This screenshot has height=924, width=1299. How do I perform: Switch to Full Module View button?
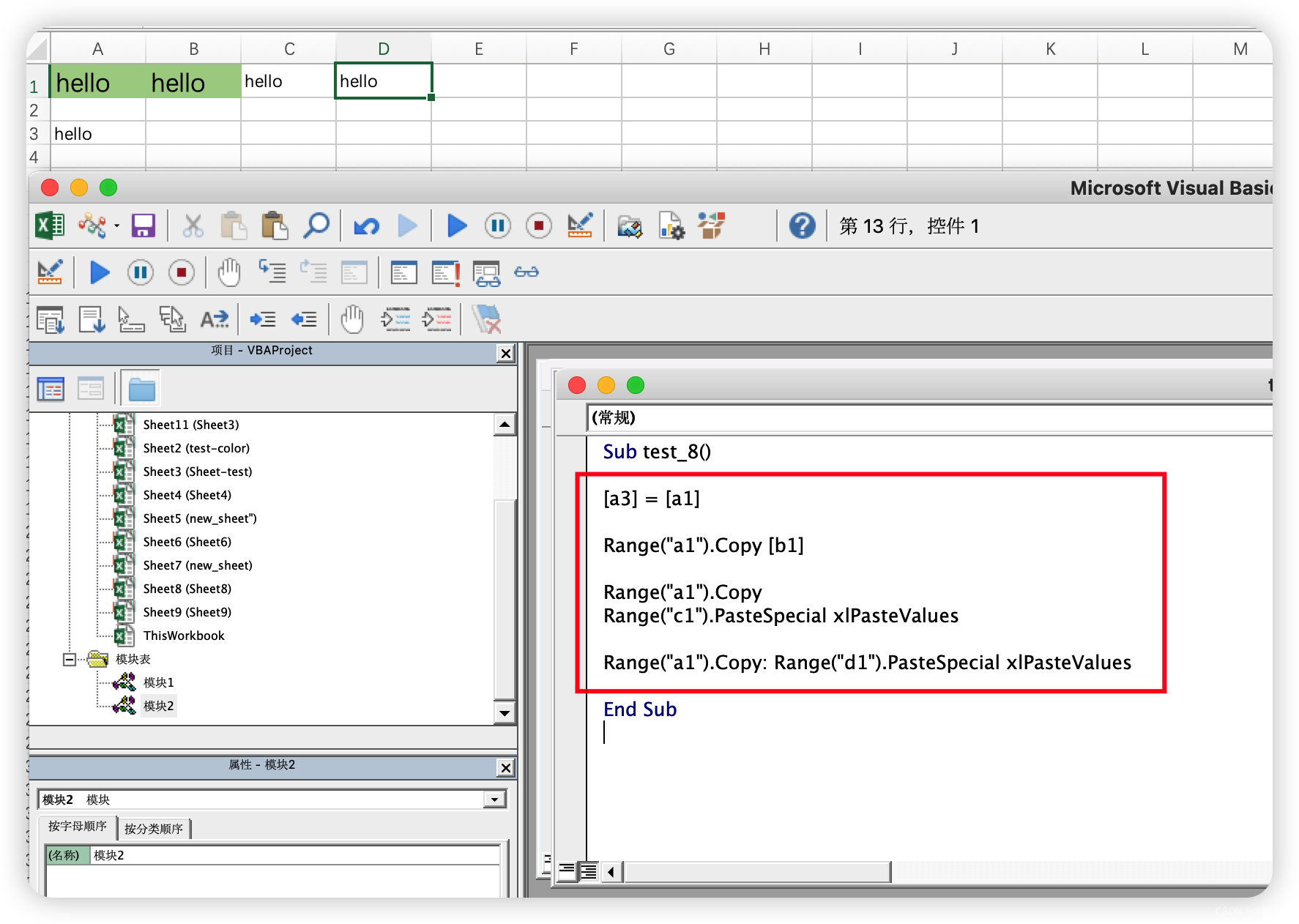(588, 871)
